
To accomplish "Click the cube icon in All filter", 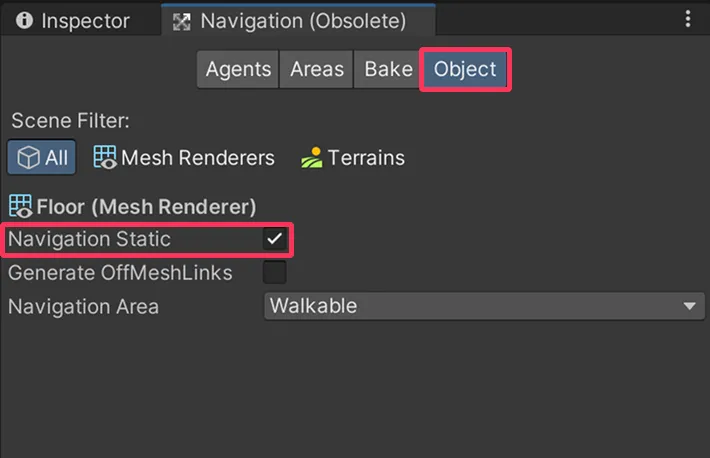I will tap(28, 158).
